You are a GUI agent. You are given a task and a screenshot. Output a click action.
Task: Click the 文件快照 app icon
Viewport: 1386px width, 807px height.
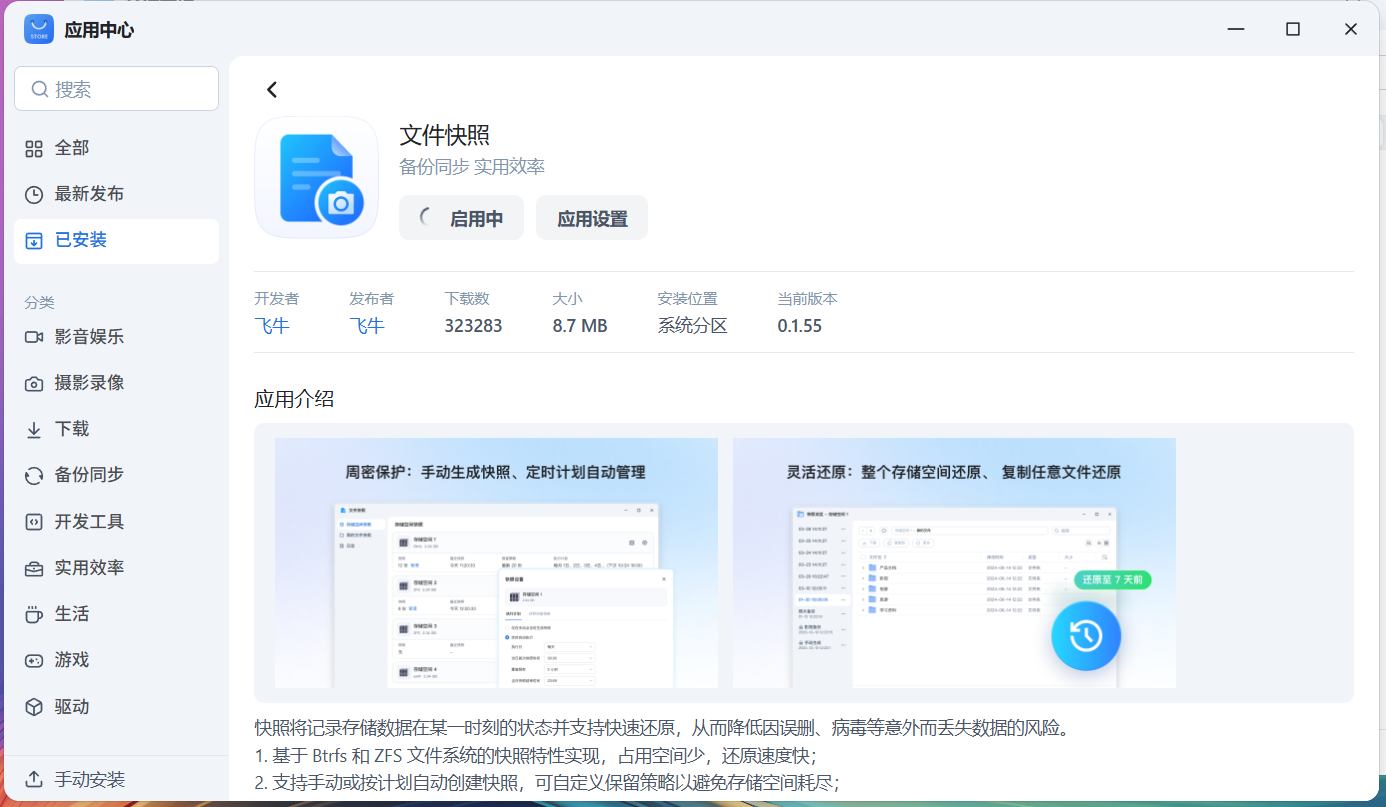[316, 178]
